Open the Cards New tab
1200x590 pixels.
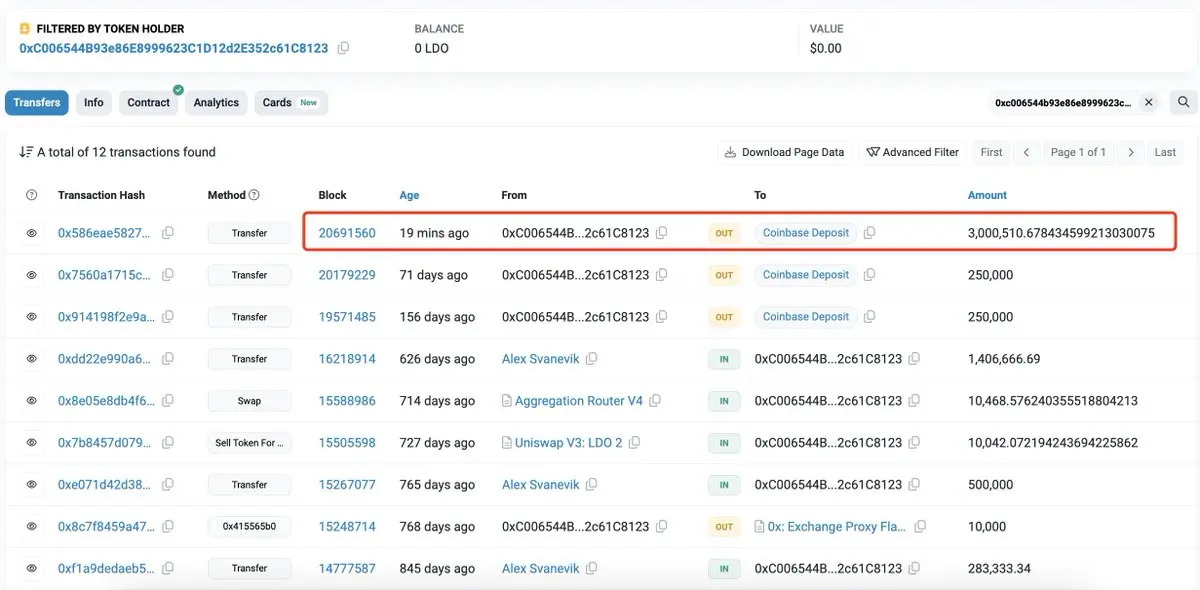click(290, 102)
